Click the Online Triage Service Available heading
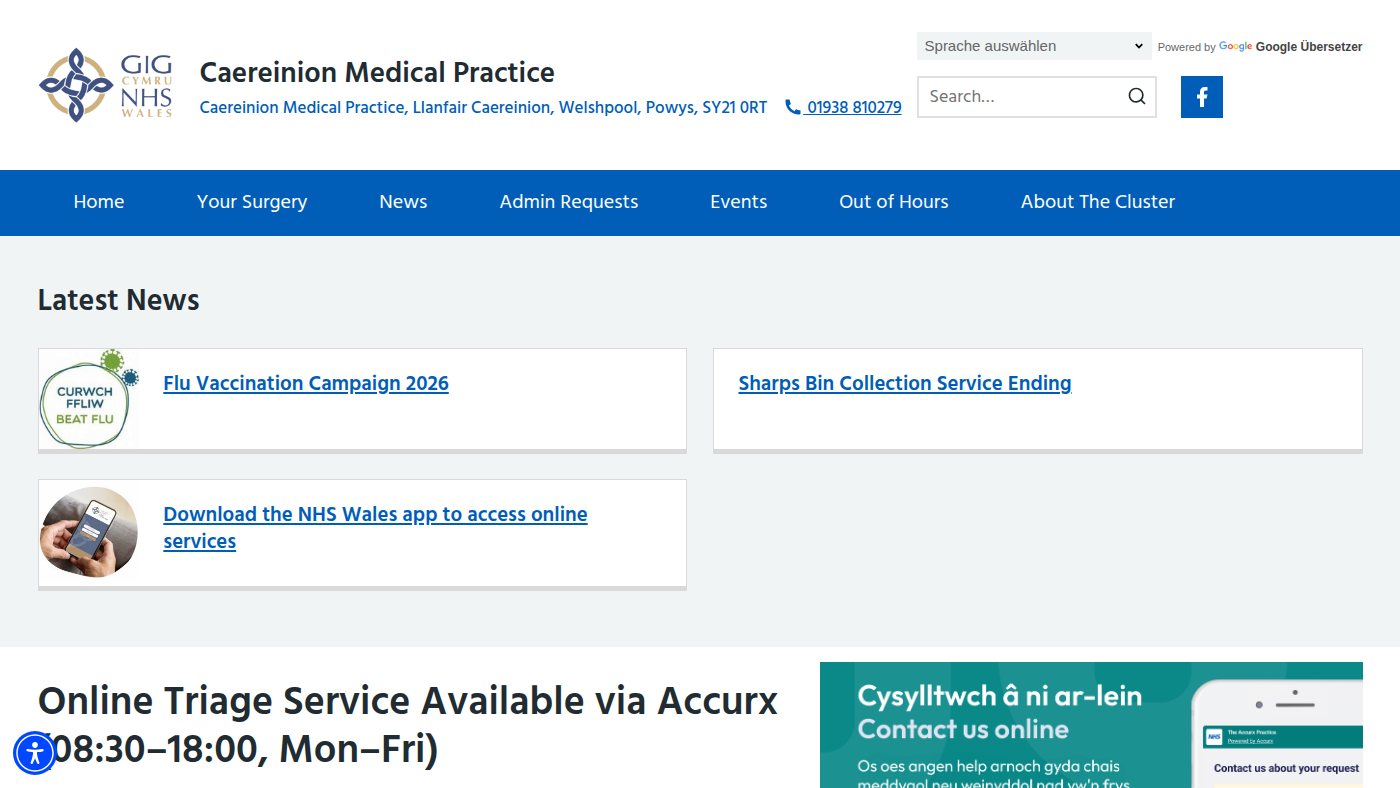Viewport: 1400px width, 788px height. pos(408,725)
